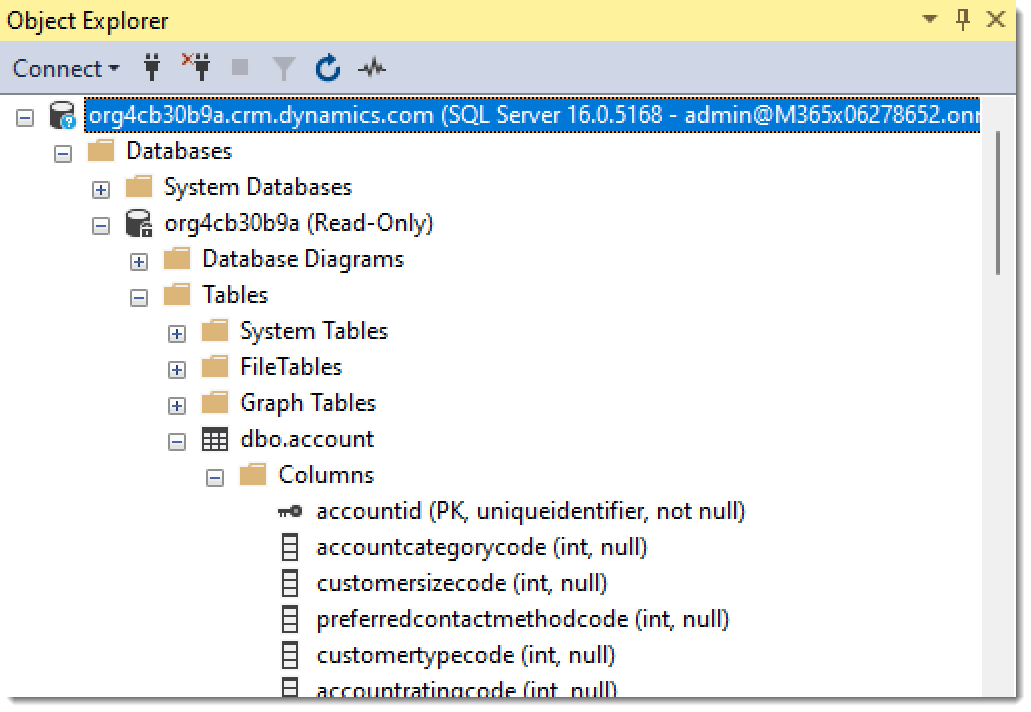Select System Databases in the tree
1031x712 pixels.
pyautogui.click(x=258, y=187)
